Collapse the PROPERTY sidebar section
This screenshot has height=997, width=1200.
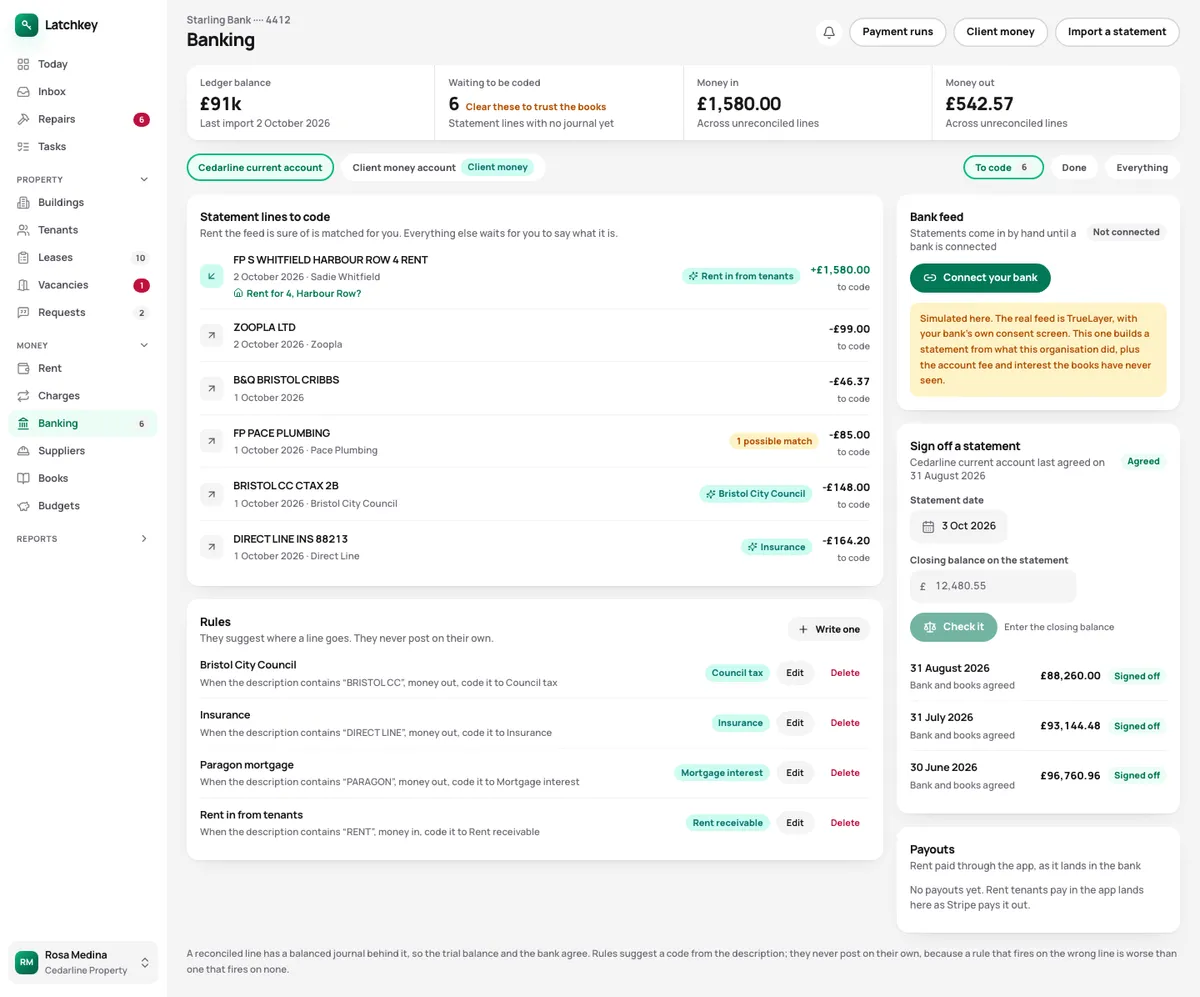click(x=144, y=180)
